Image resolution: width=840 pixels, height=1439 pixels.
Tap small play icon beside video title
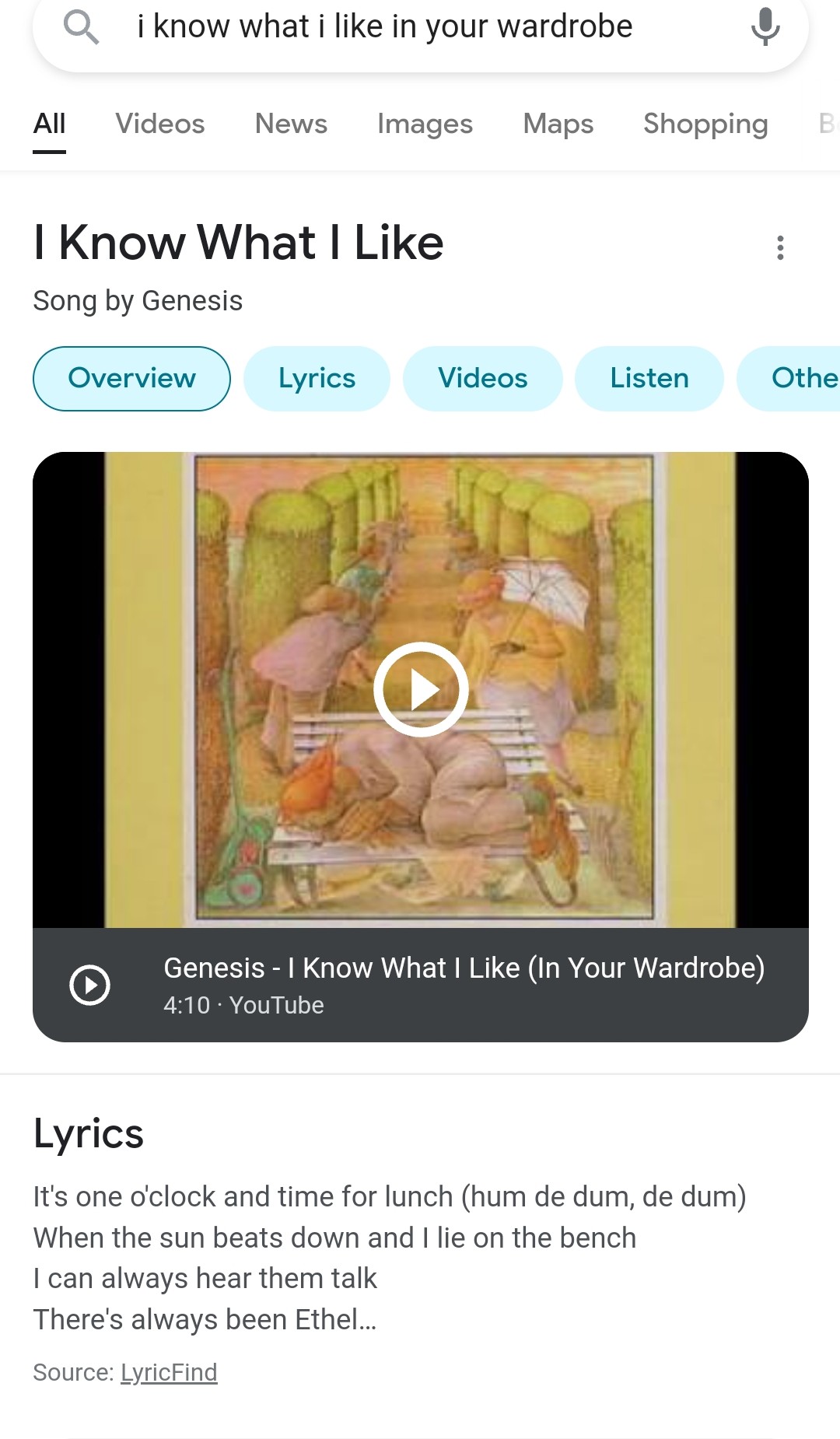coord(90,985)
